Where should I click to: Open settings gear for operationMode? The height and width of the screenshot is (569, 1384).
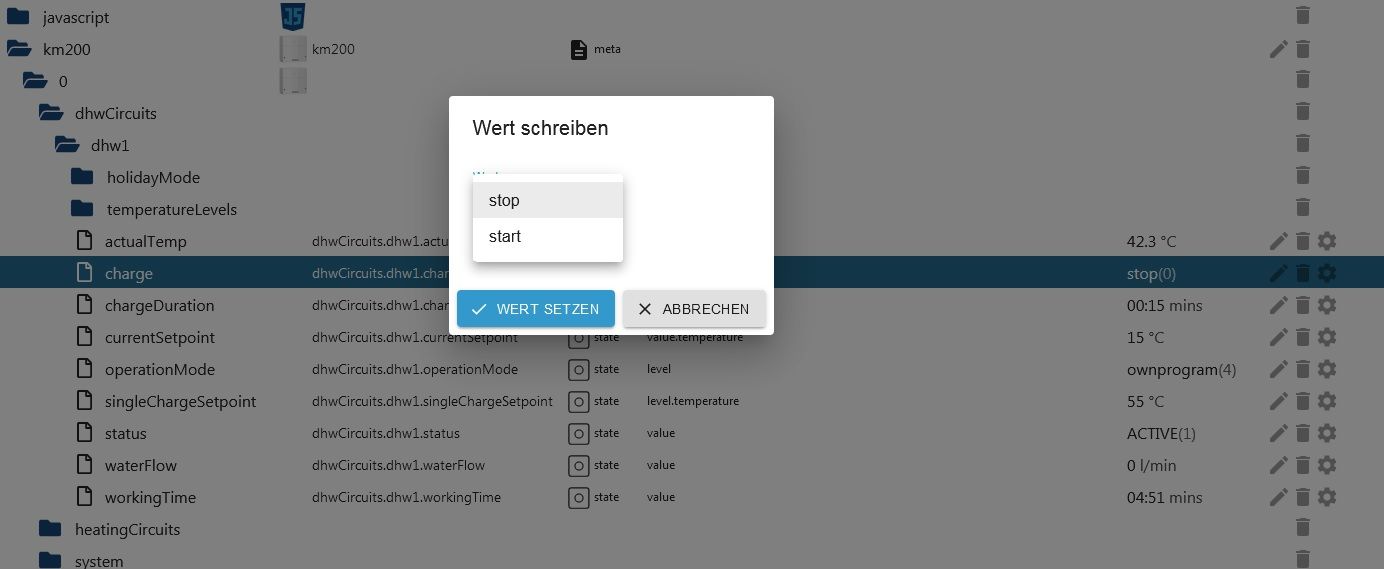tap(1327, 369)
